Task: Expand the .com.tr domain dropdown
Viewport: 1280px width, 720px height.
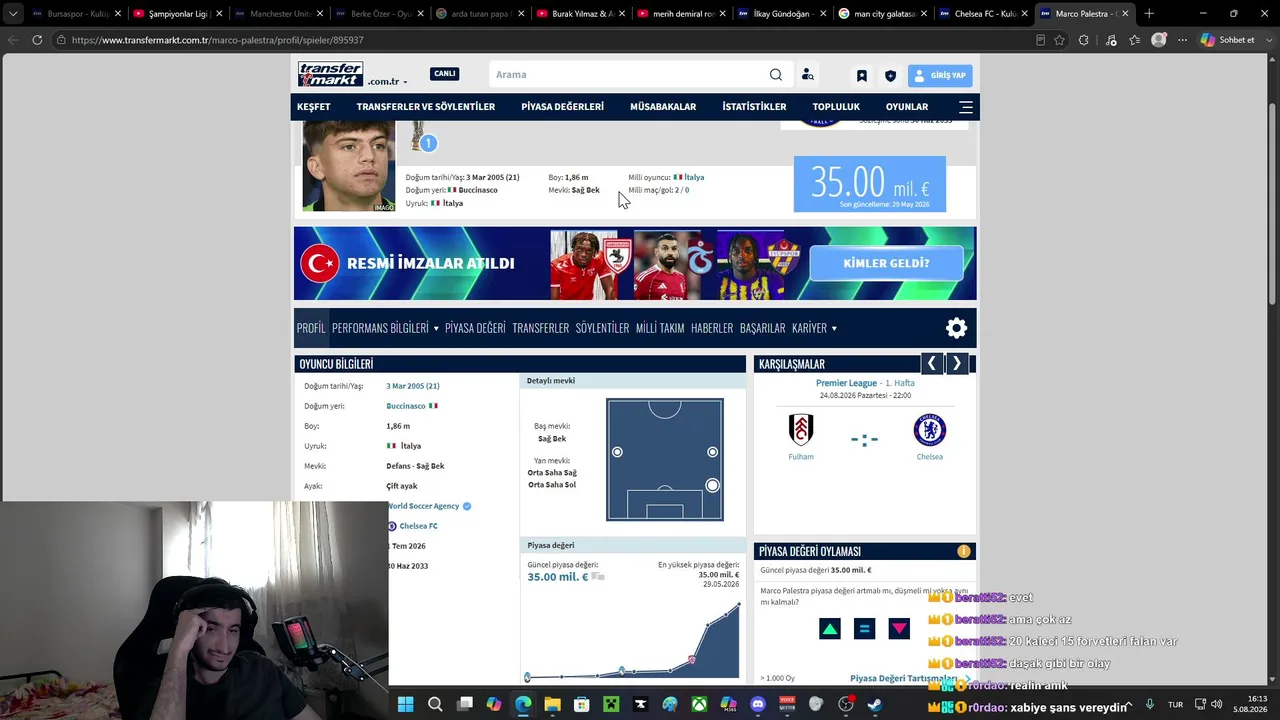Action: coord(387,82)
